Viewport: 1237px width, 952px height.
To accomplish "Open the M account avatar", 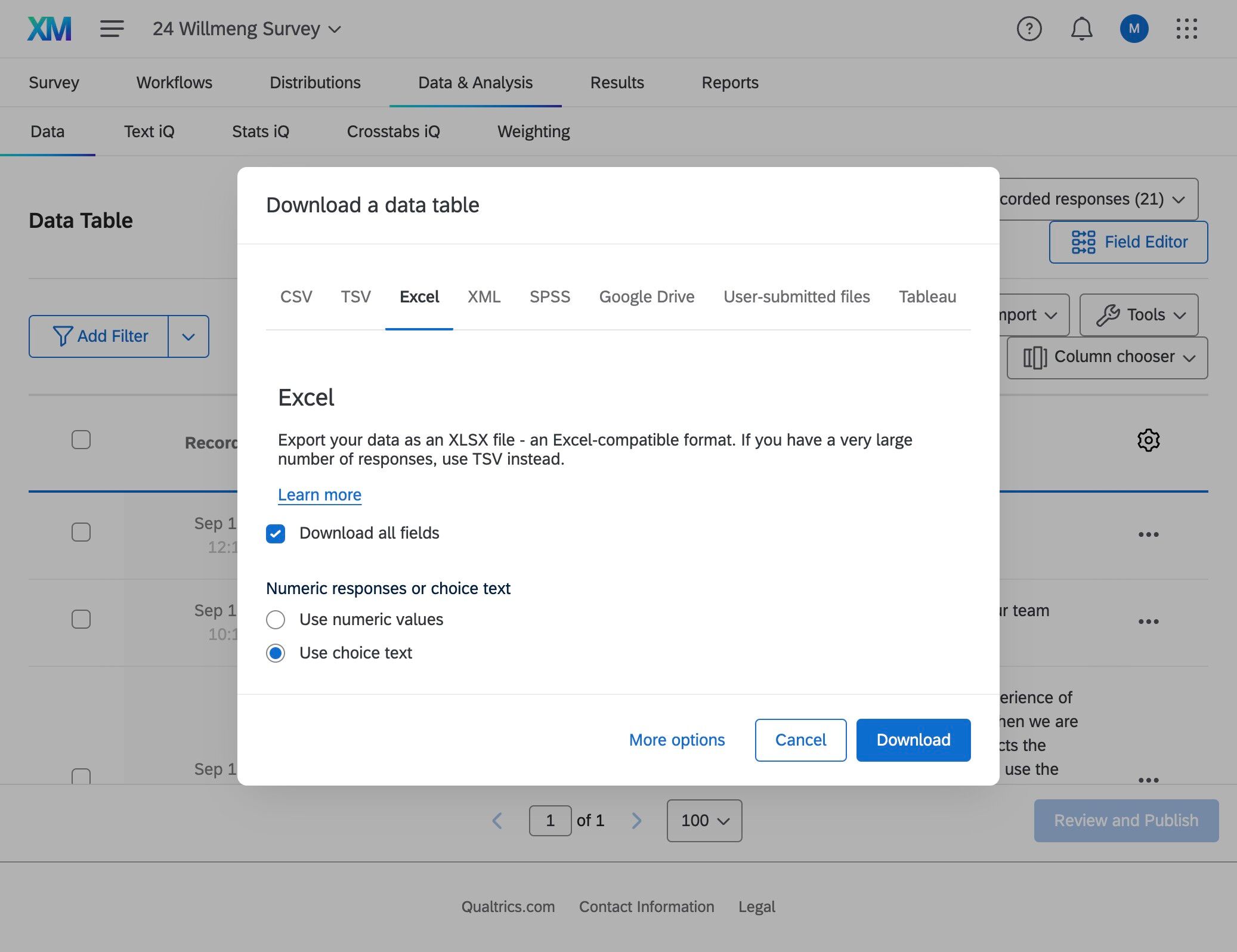I will pos(1134,29).
